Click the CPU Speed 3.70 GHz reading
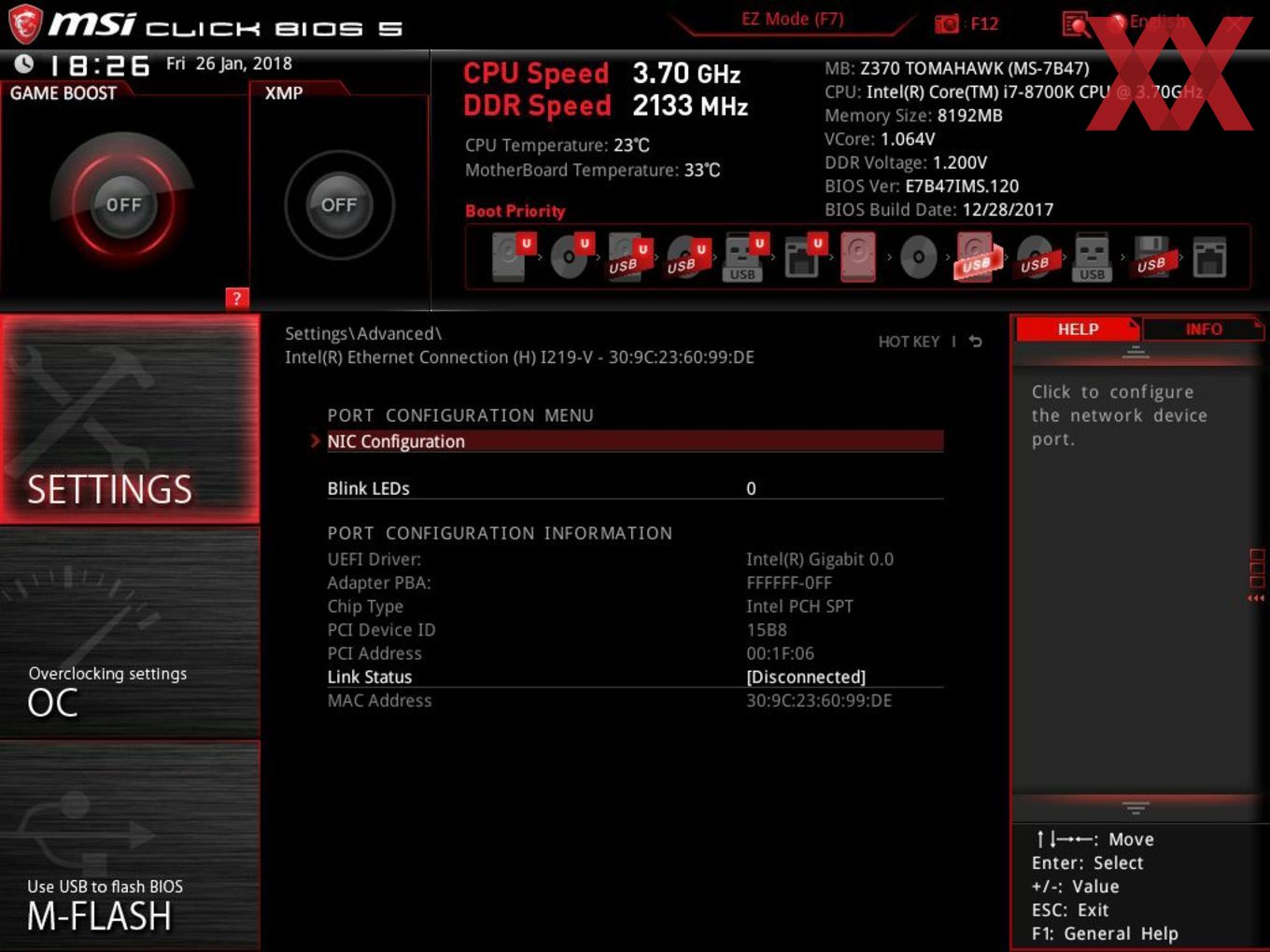This screenshot has height=952, width=1270. (602, 73)
